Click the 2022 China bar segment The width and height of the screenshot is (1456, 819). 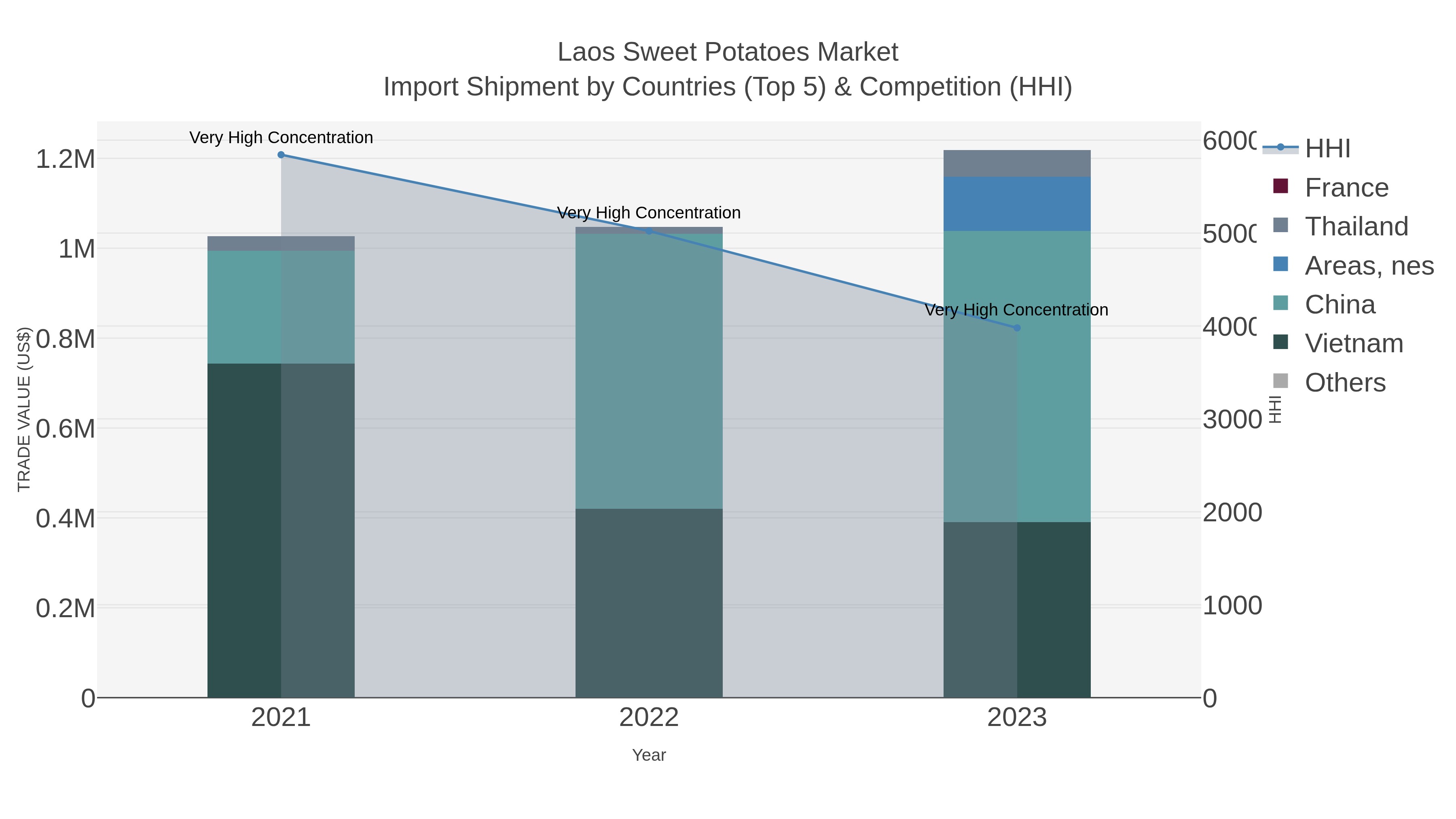649,371
